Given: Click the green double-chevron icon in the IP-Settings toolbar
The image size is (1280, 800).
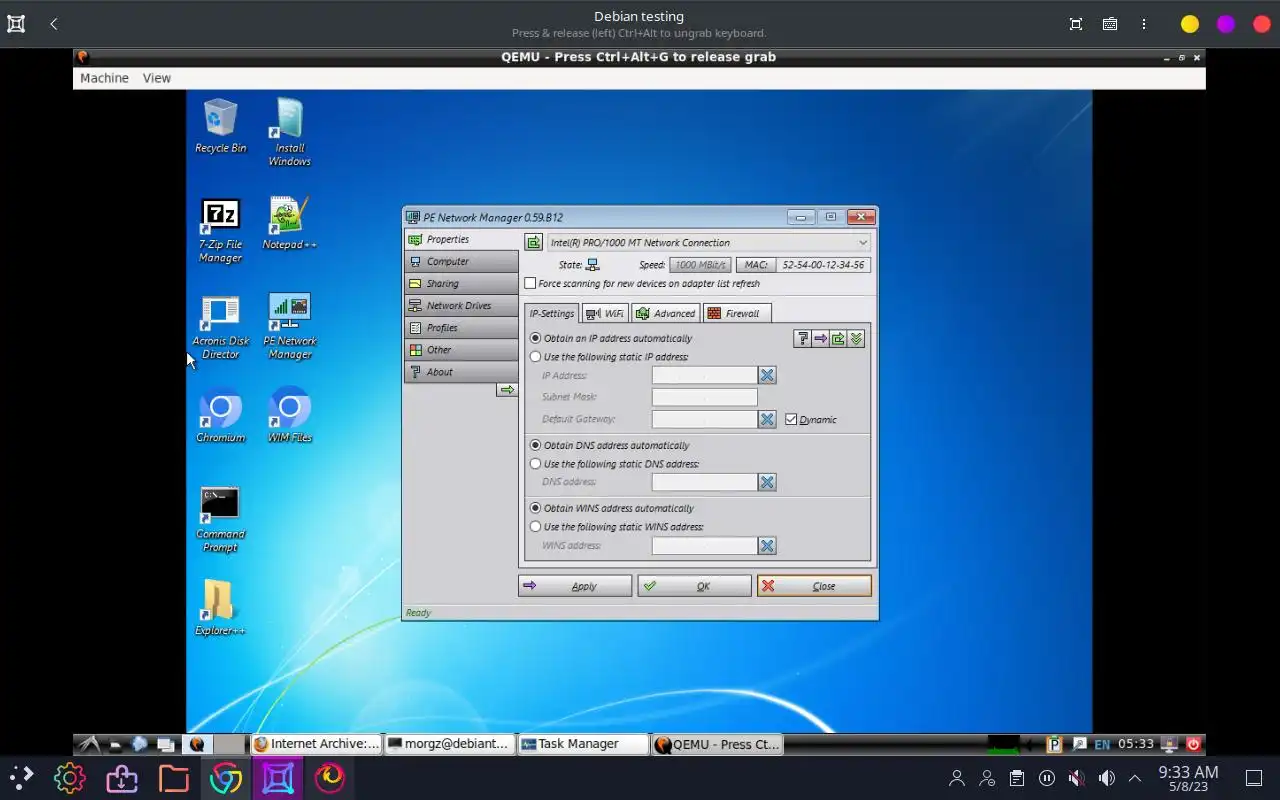Looking at the screenshot, I should 856,339.
